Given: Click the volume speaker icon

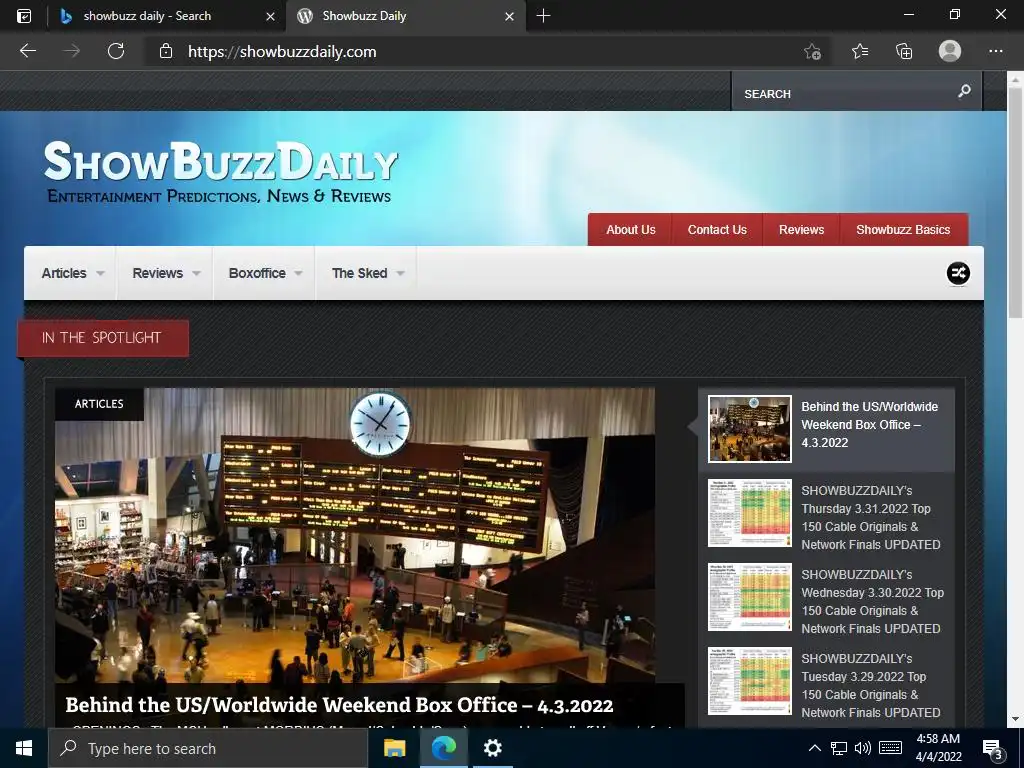Looking at the screenshot, I should tap(863, 748).
